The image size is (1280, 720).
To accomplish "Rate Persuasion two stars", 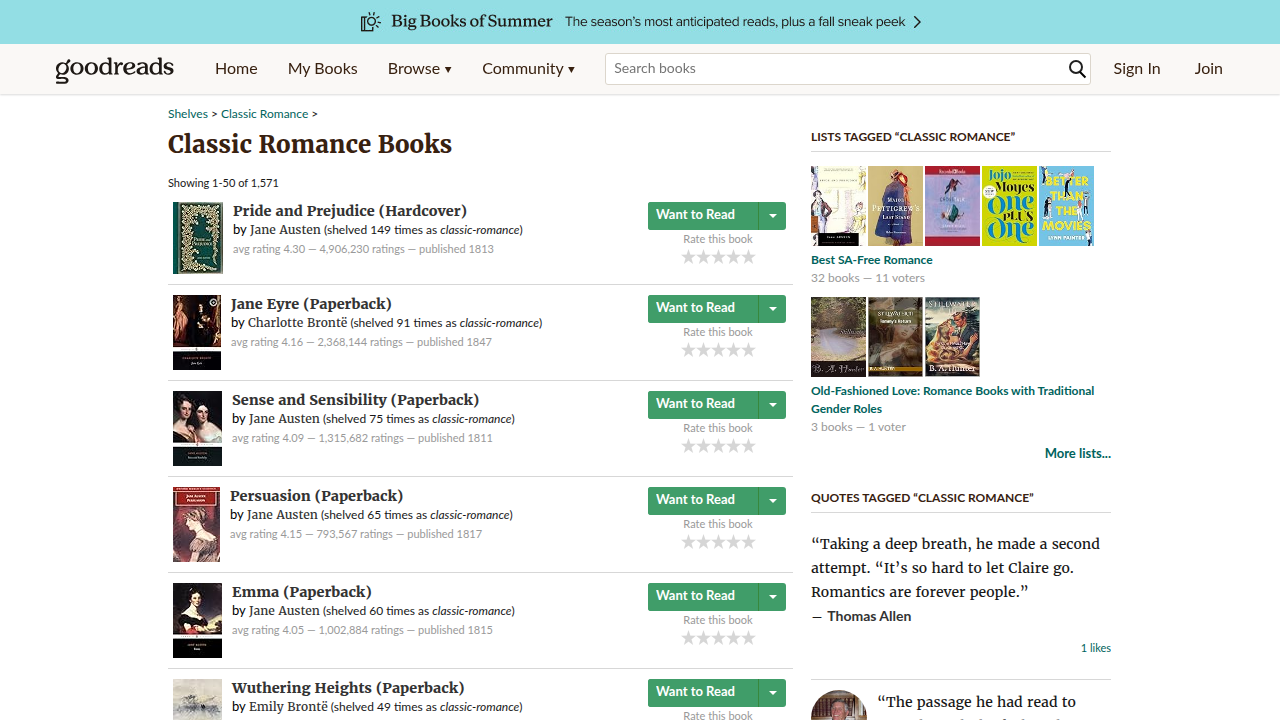I will tap(703, 542).
